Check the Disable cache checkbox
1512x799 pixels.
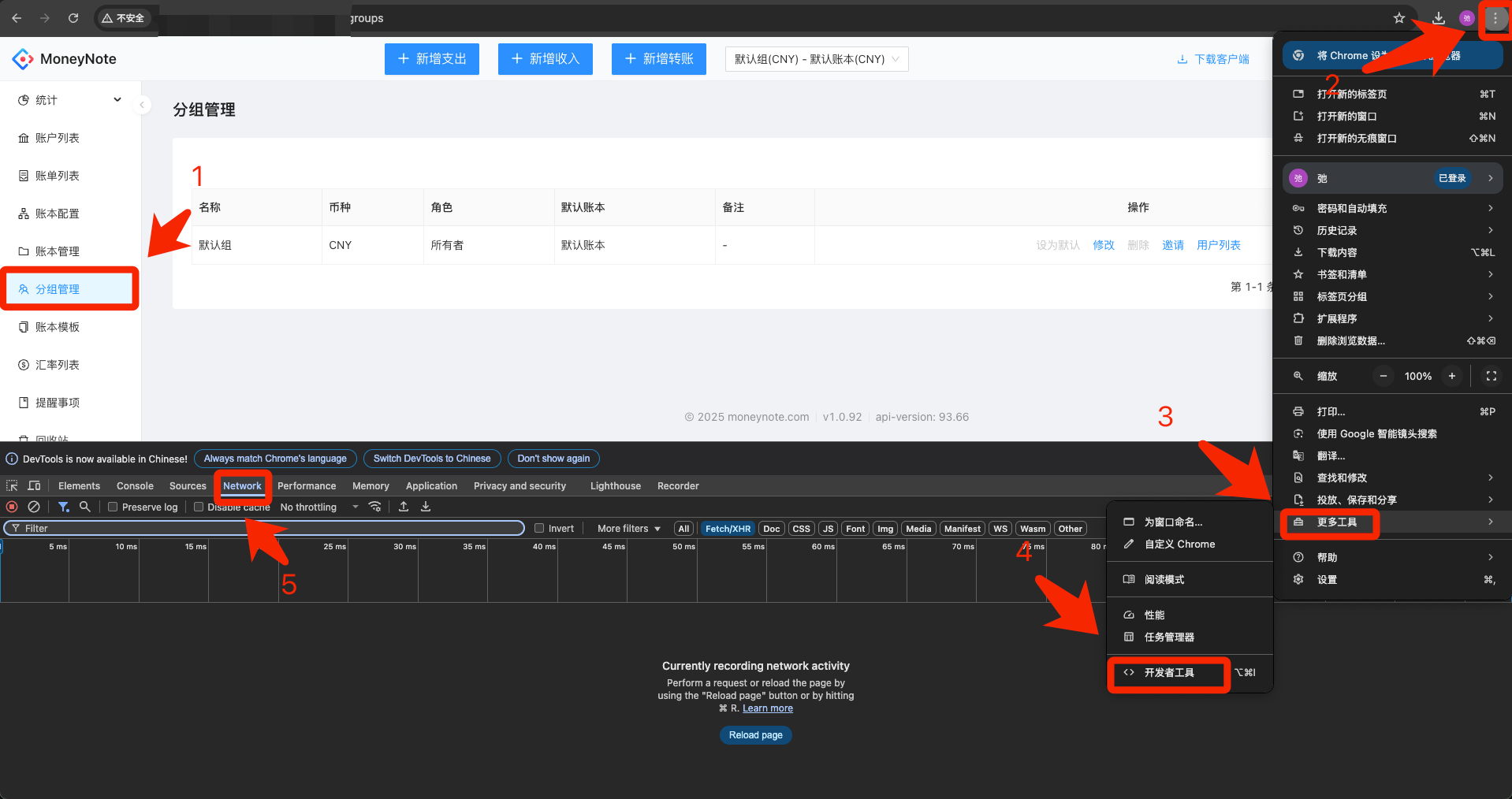click(x=199, y=507)
